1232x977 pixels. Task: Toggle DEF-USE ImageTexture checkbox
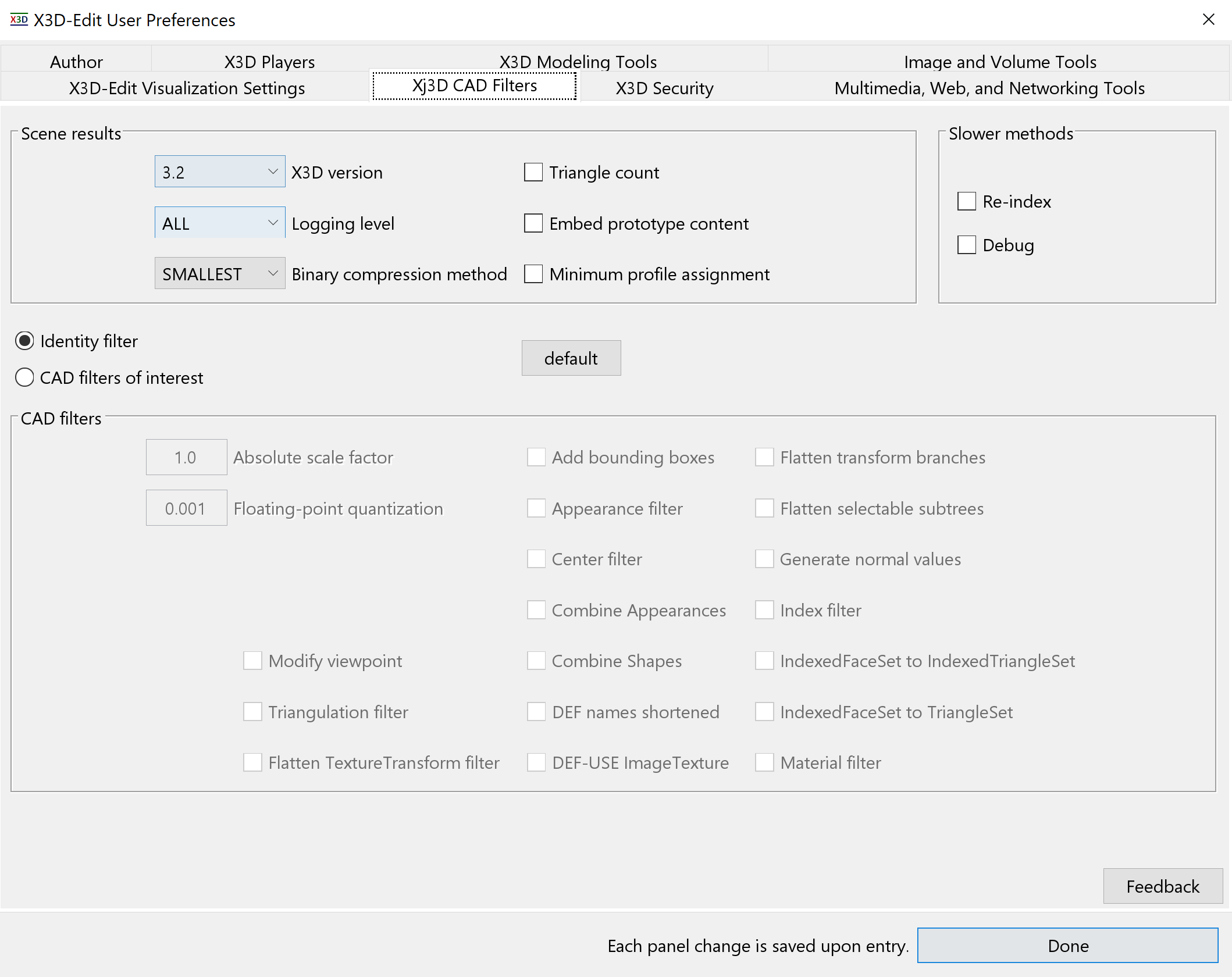coord(536,762)
